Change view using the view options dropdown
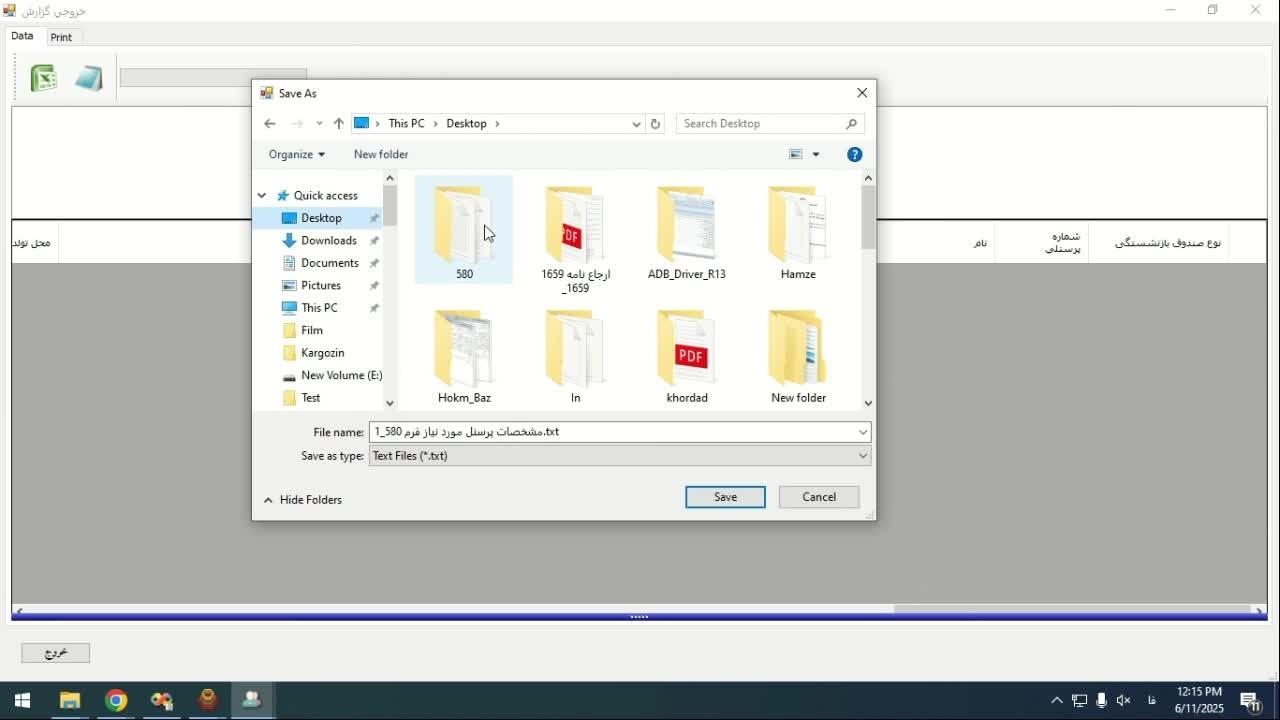The width and height of the screenshot is (1280, 720). point(815,154)
